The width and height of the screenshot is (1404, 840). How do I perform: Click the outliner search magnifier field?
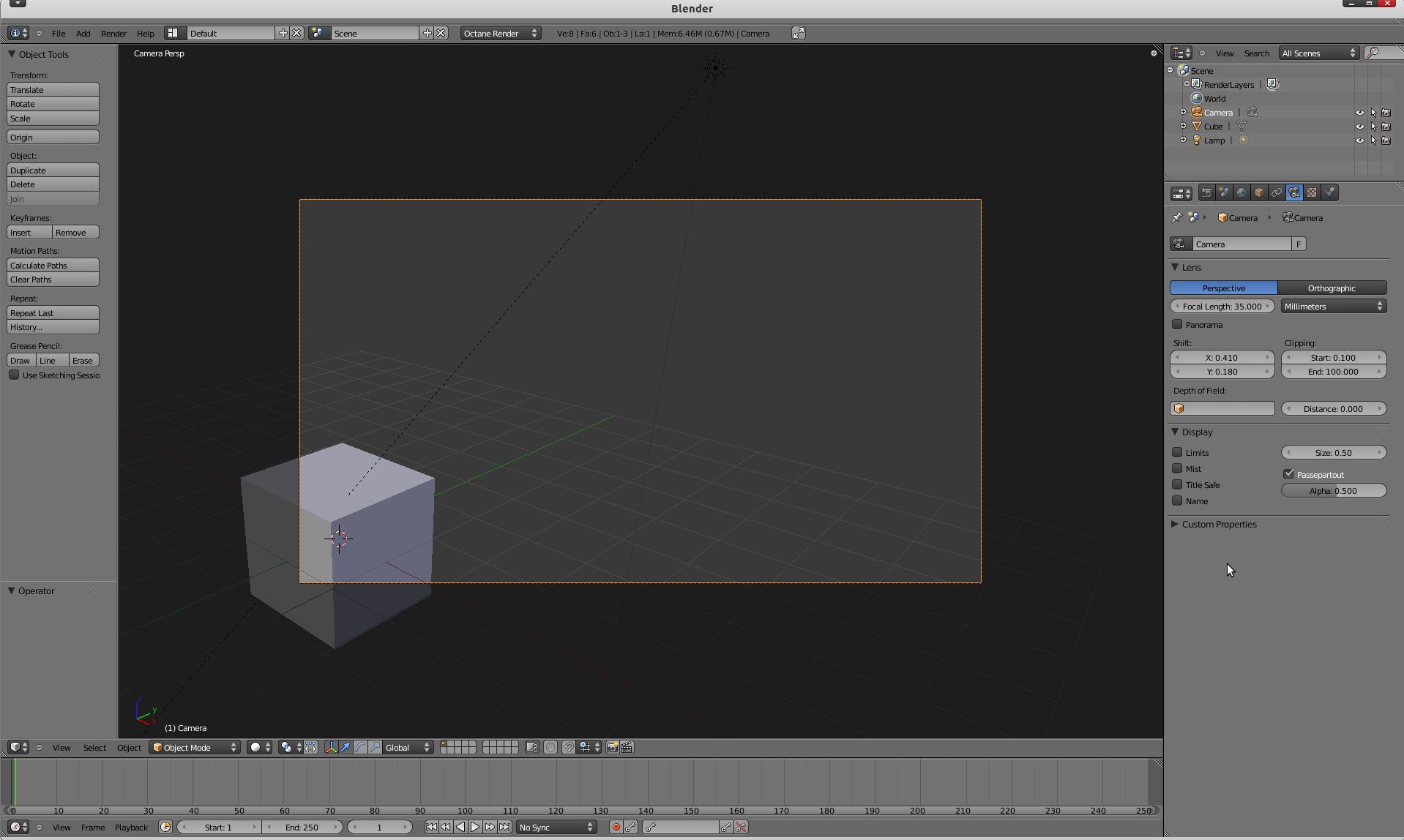point(1384,53)
